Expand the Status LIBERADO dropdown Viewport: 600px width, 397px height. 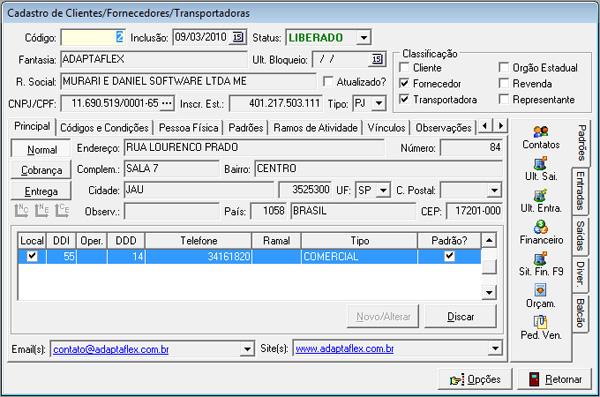[x=364, y=38]
